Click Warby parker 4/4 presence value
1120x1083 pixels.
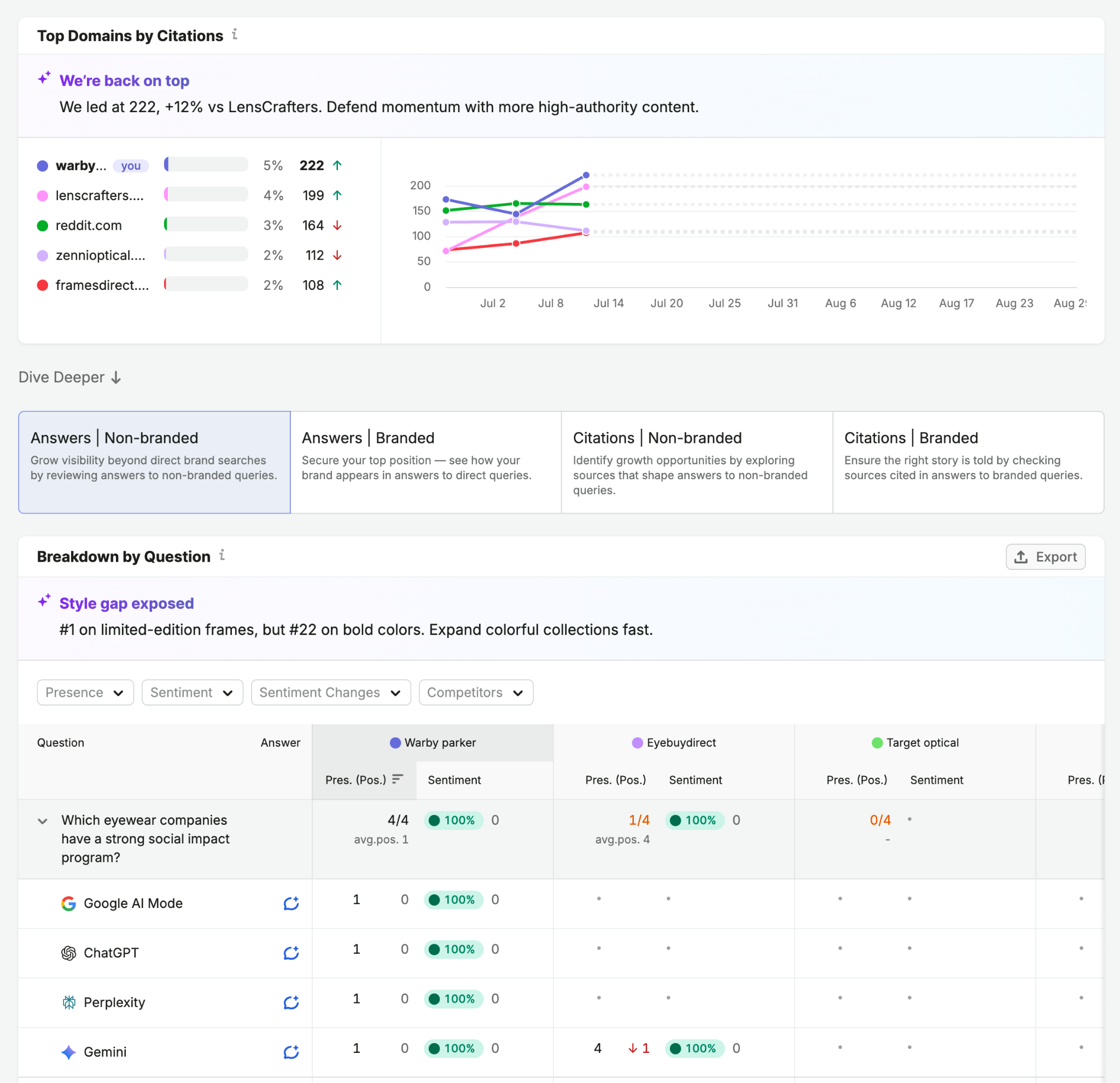point(398,820)
